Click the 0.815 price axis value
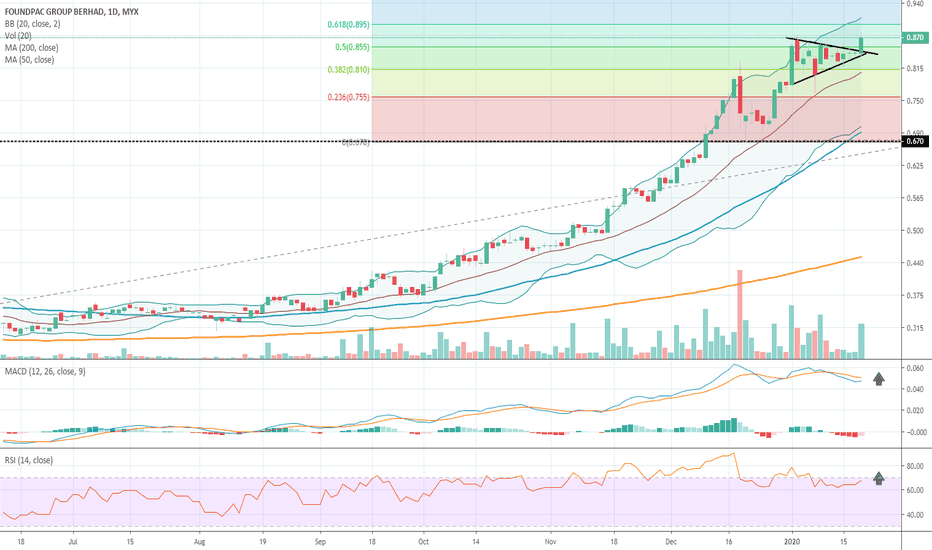 (915, 69)
